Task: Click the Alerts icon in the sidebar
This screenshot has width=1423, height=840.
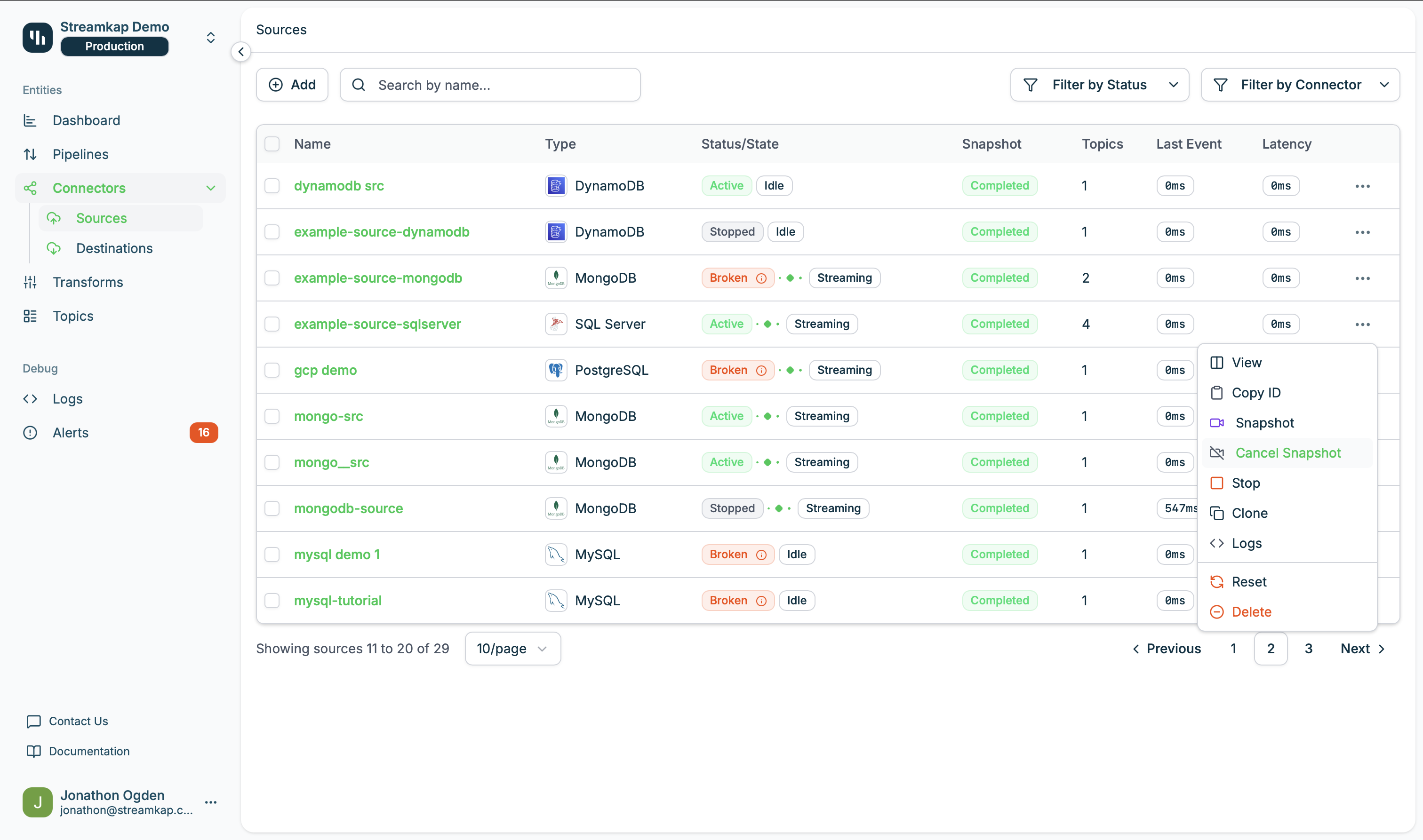Action: pos(30,432)
